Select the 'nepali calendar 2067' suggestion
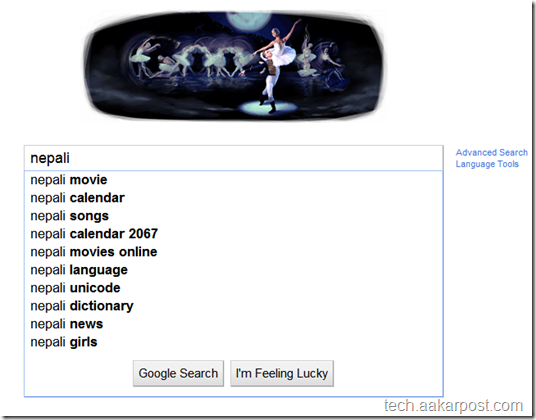 (233, 234)
